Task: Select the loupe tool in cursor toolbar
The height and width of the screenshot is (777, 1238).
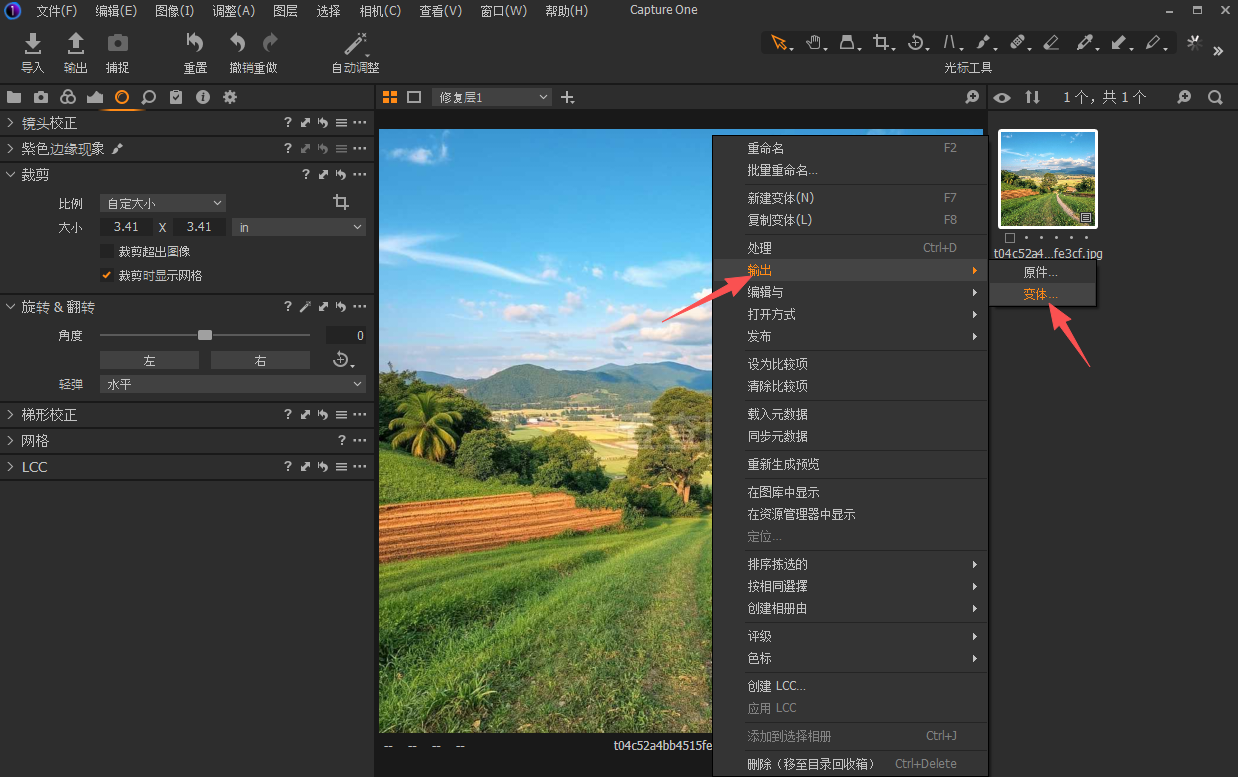Action: point(847,43)
